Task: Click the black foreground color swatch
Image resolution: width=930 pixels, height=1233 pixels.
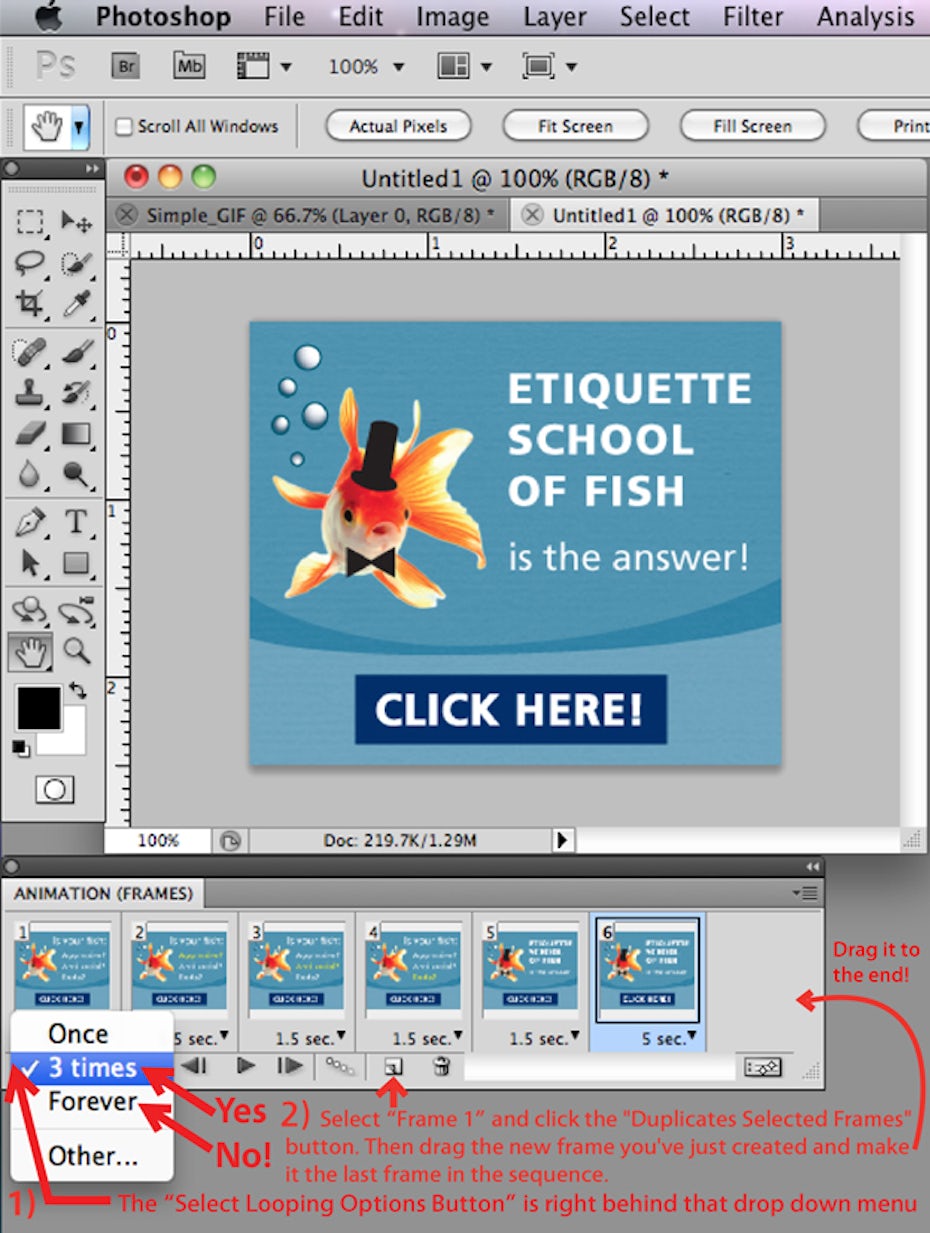Action: point(38,708)
